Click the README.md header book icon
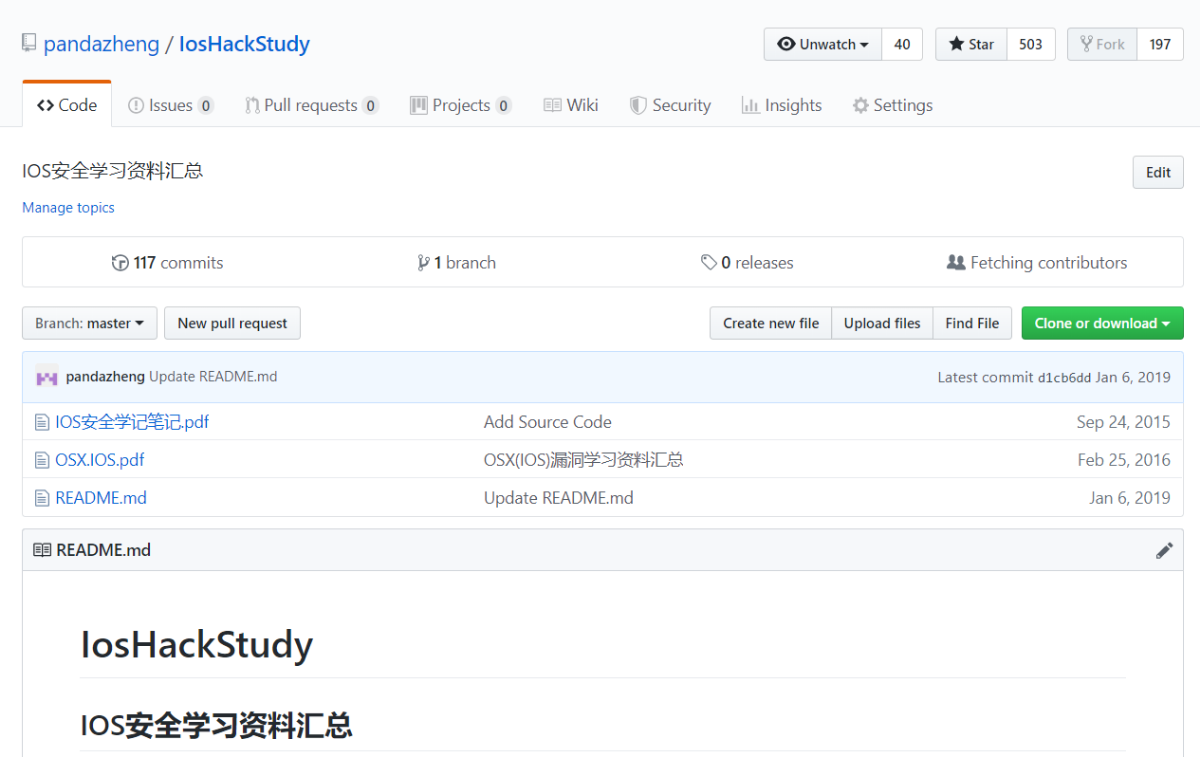The image size is (1200, 757). click(x=42, y=550)
